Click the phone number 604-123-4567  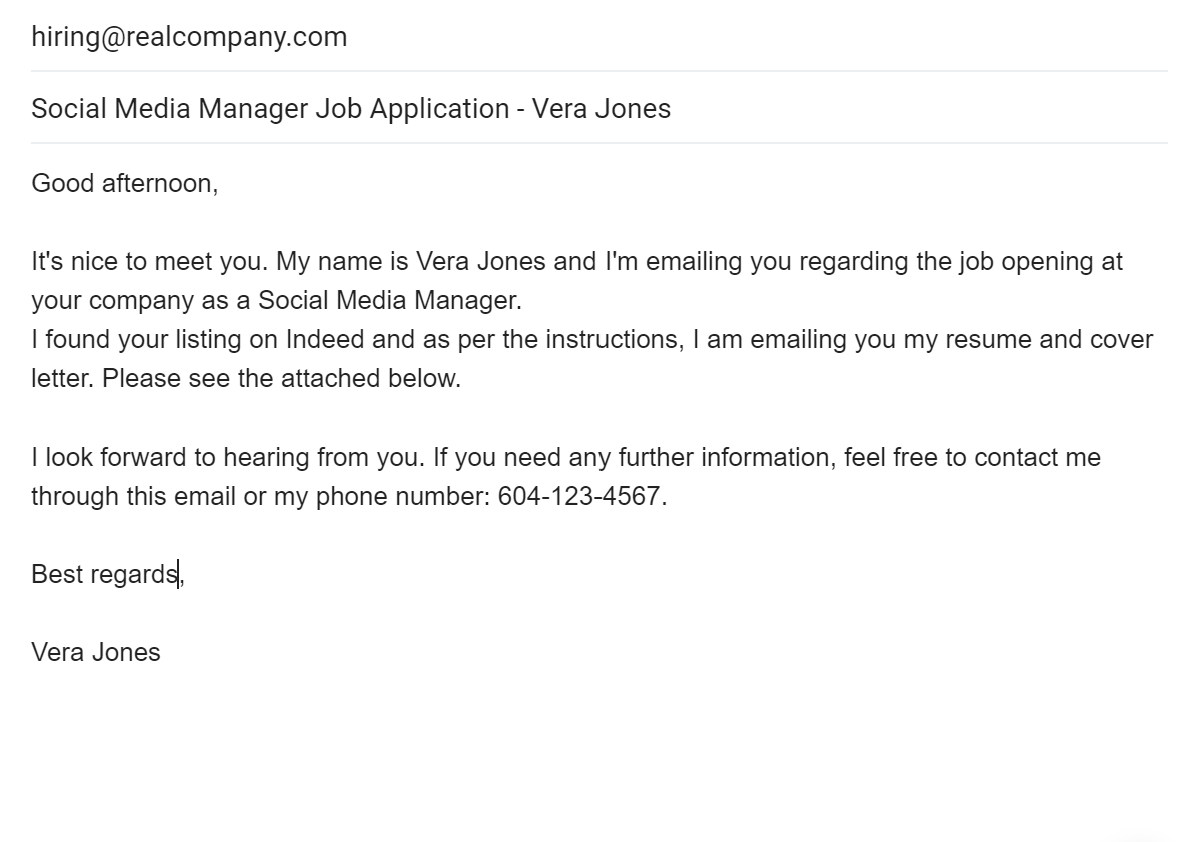click(579, 497)
